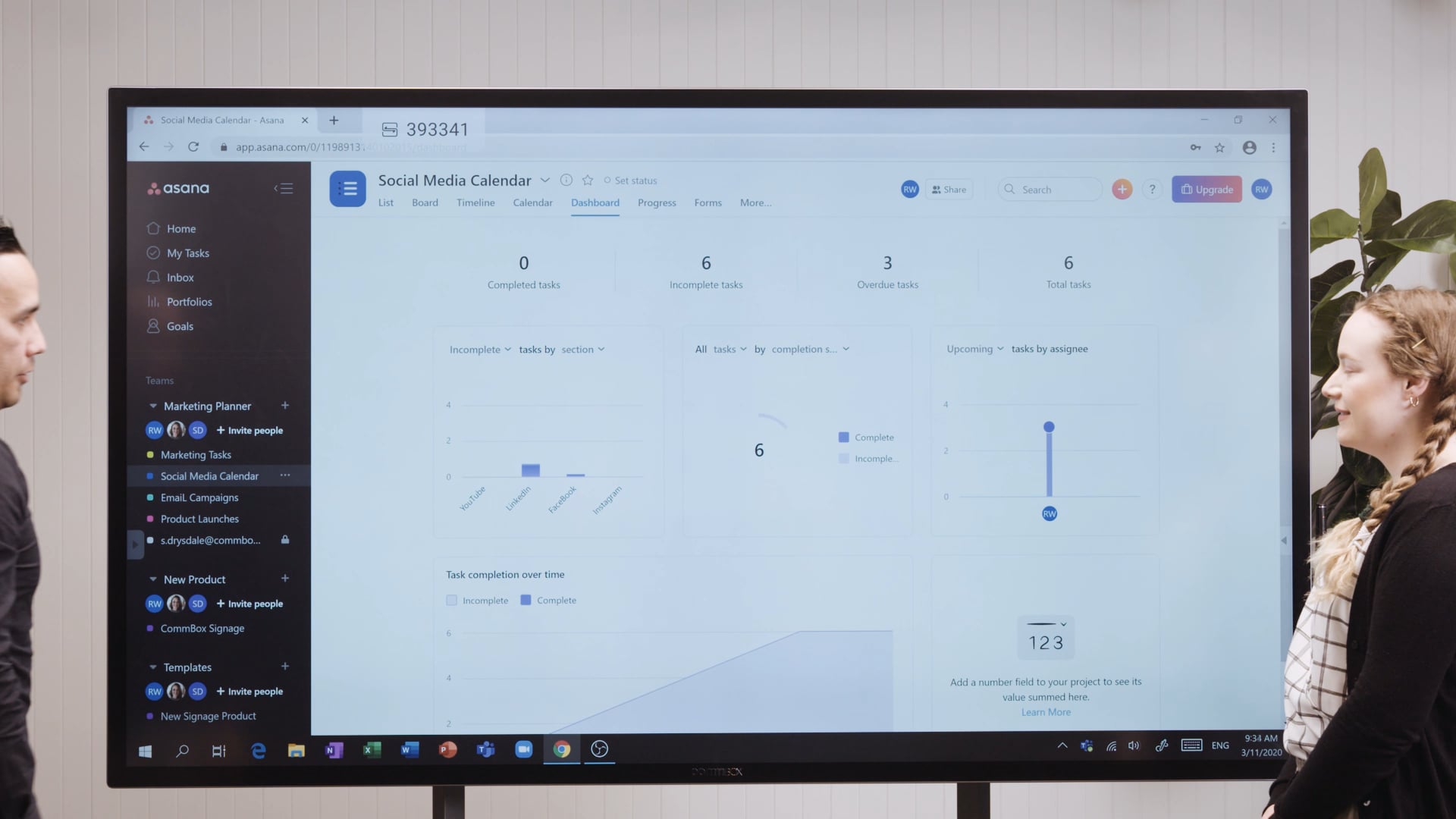Viewport: 1456px width, 819px height.
Task: Click the Dashboard tab
Action: 595,202
